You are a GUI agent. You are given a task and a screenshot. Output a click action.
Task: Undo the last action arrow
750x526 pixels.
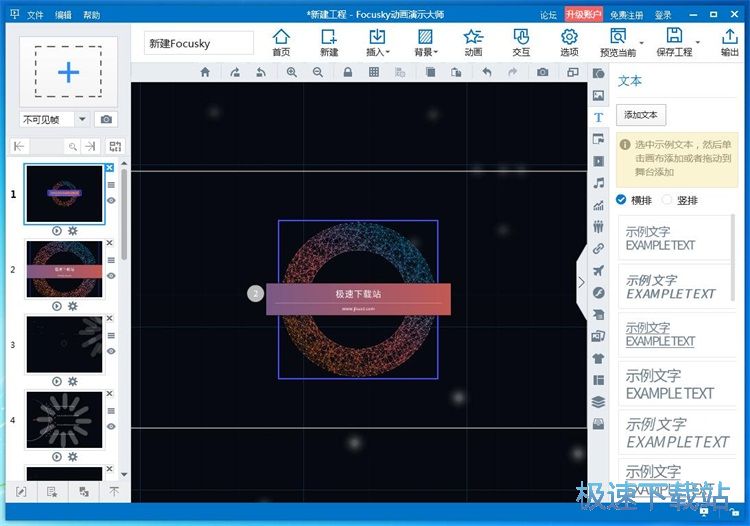click(487, 72)
